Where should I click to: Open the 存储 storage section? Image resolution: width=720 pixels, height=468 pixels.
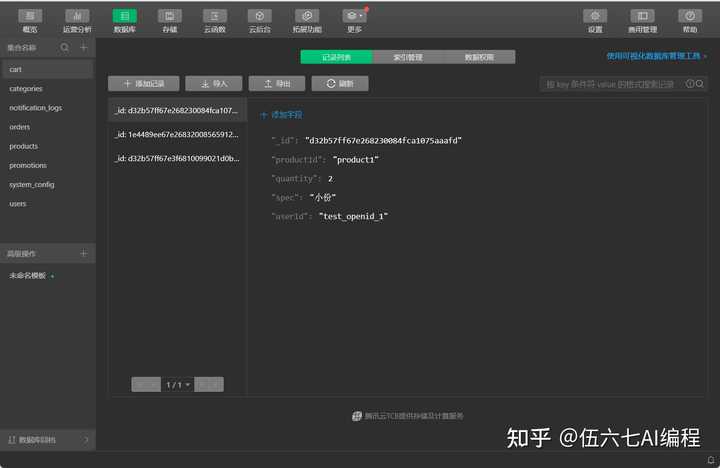tap(170, 19)
